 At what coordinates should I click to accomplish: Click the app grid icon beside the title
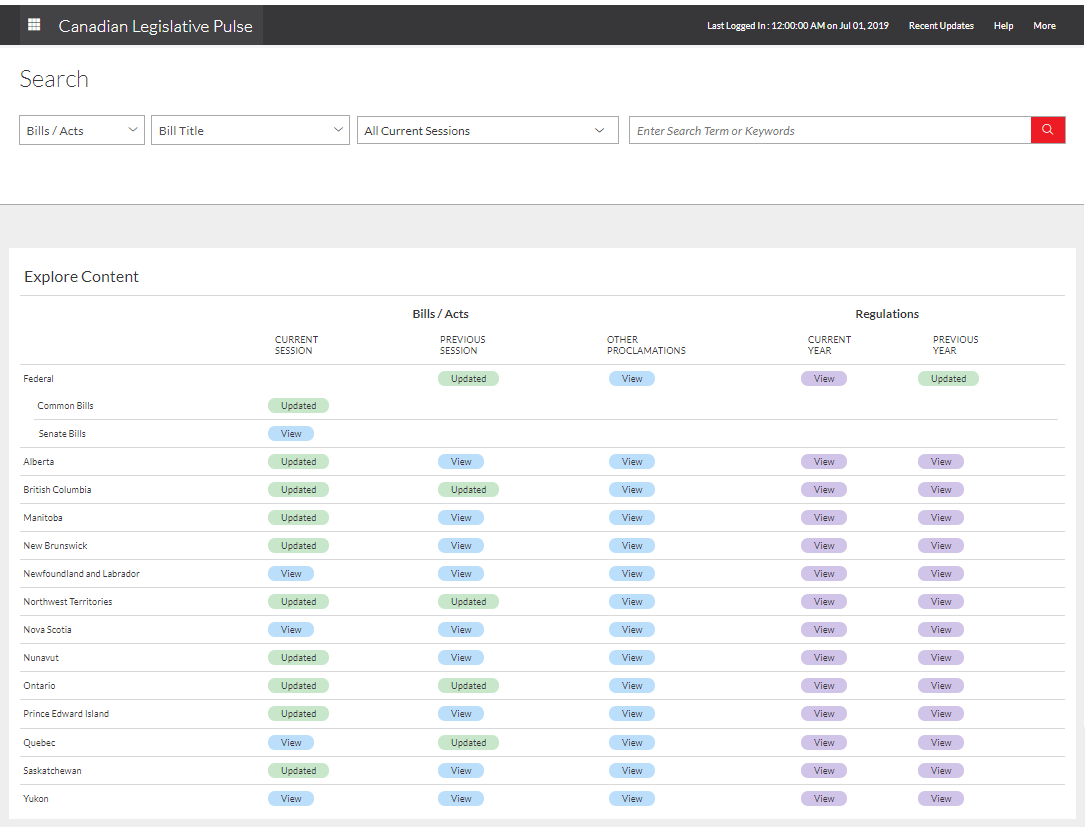(34, 25)
